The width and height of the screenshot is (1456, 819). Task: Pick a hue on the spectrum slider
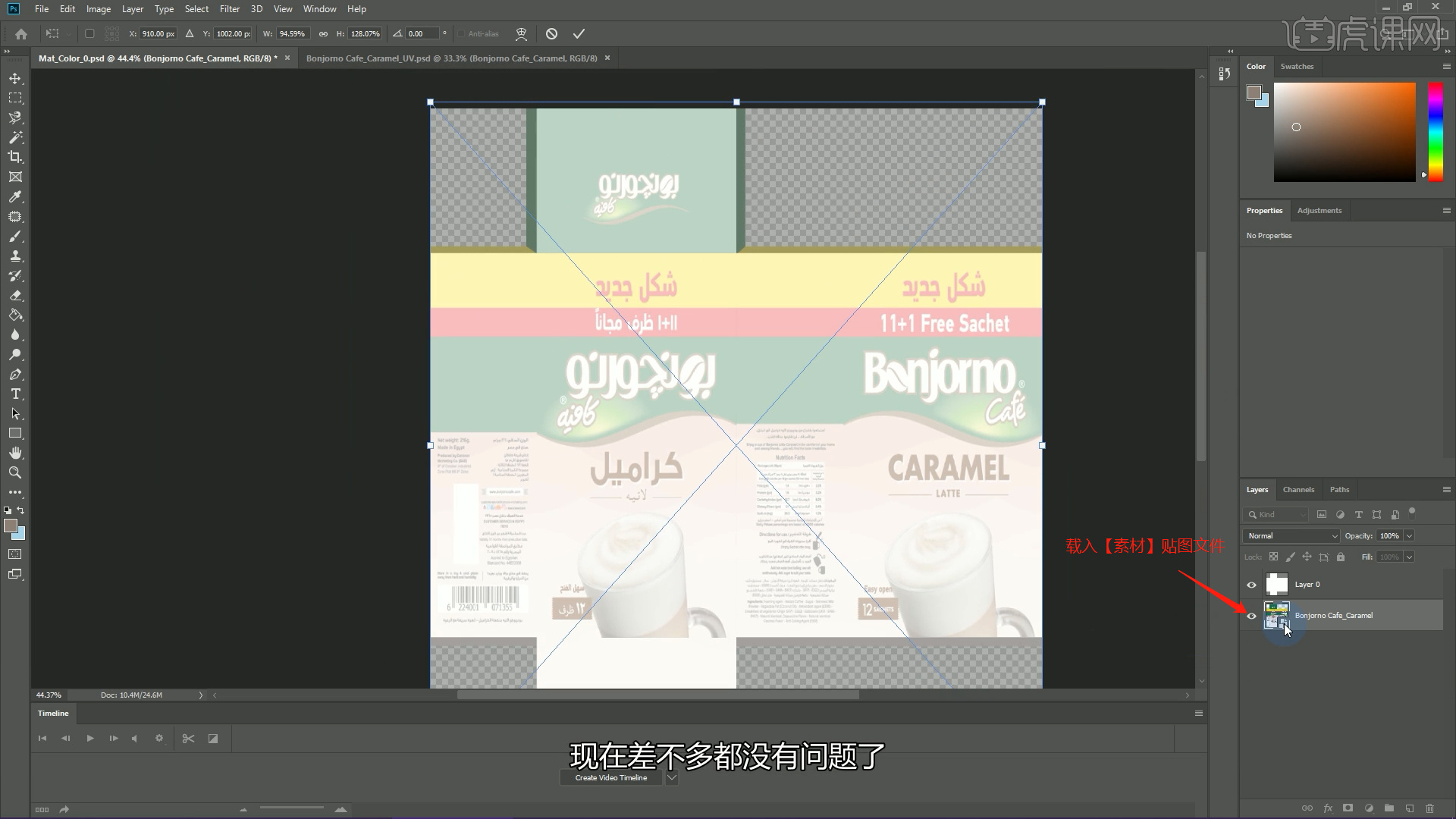pos(1436,132)
